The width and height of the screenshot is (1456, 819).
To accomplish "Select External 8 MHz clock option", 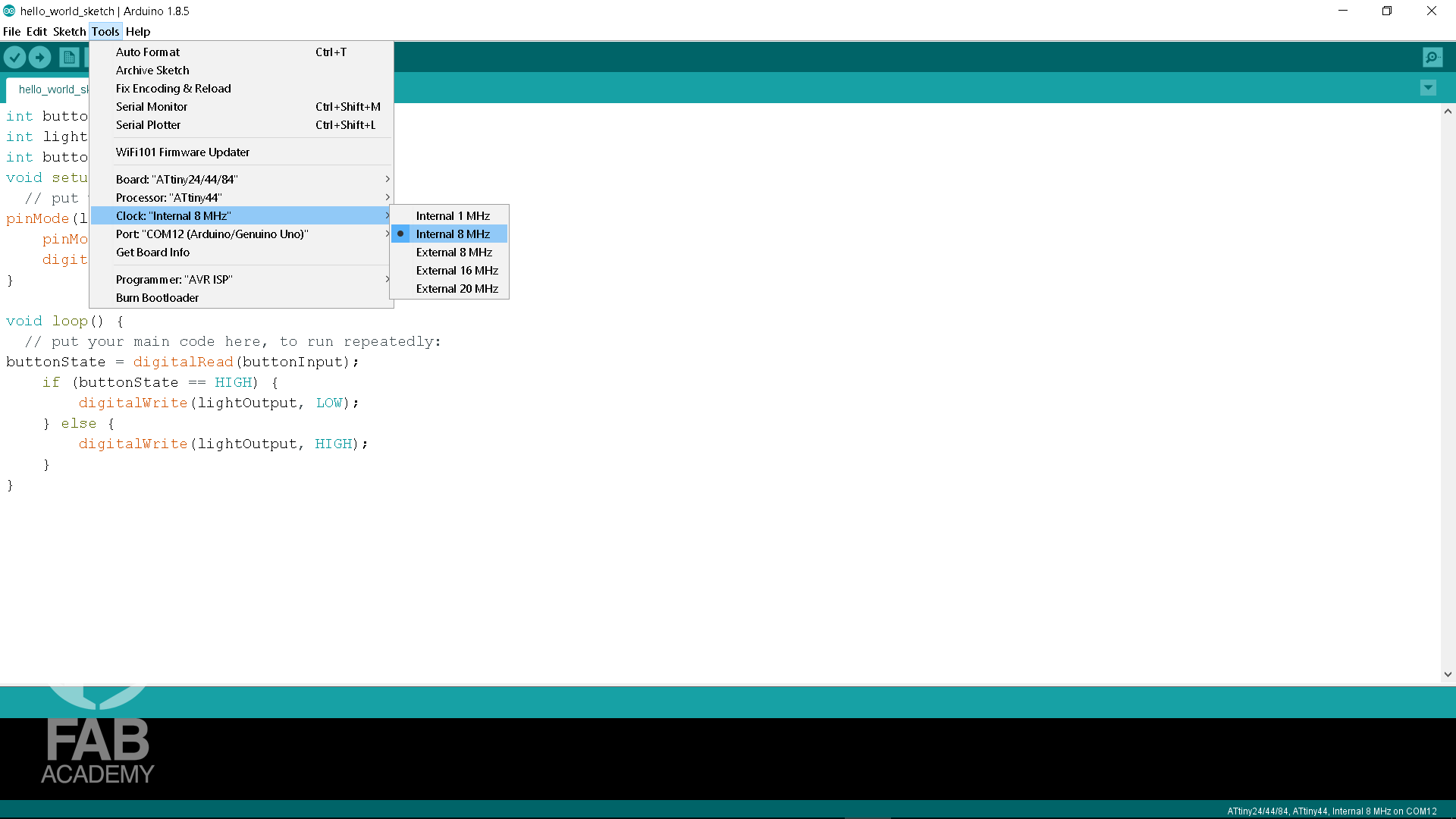I will pos(449,253).
